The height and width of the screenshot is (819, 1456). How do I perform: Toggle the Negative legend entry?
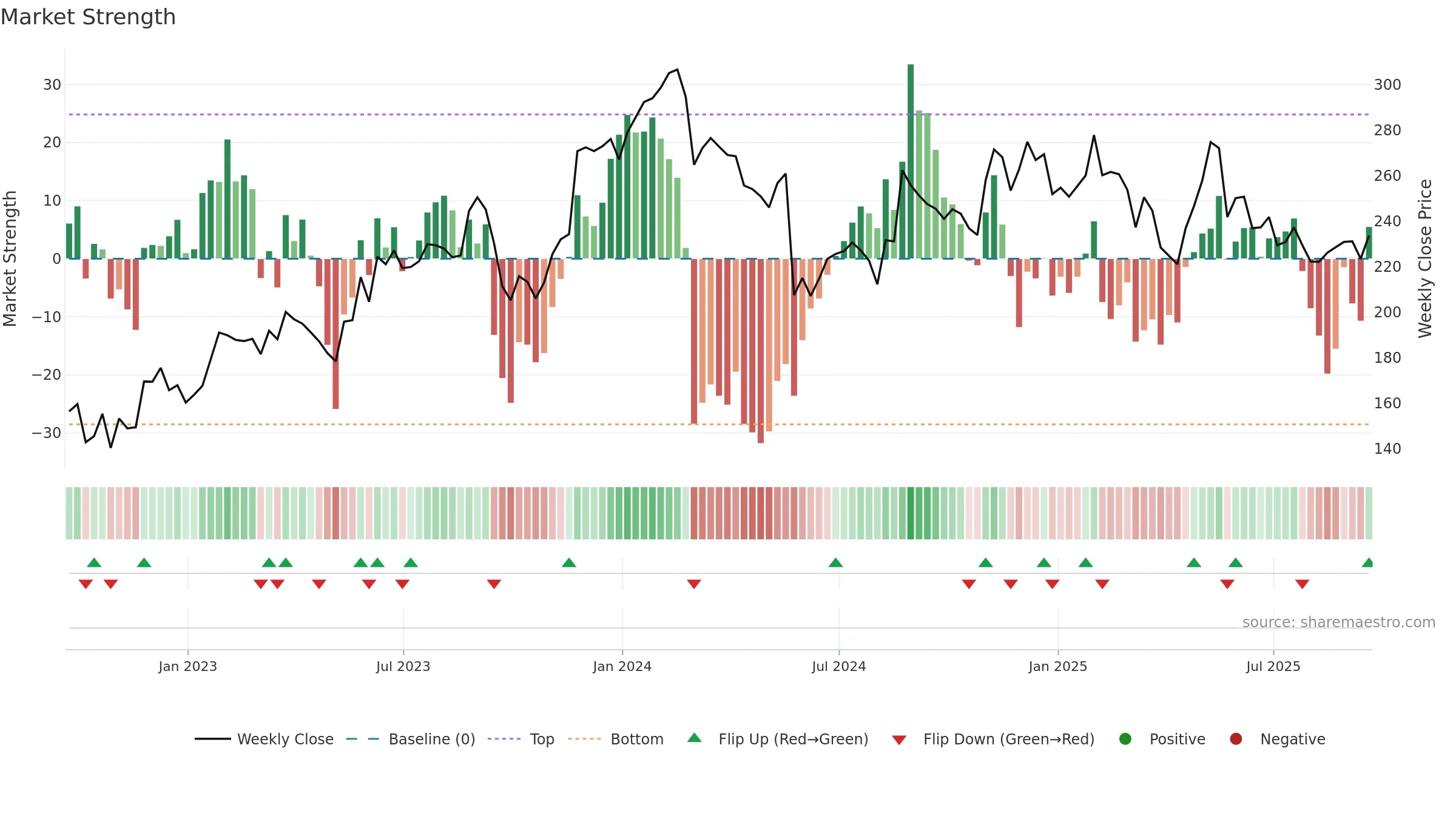(1277, 739)
